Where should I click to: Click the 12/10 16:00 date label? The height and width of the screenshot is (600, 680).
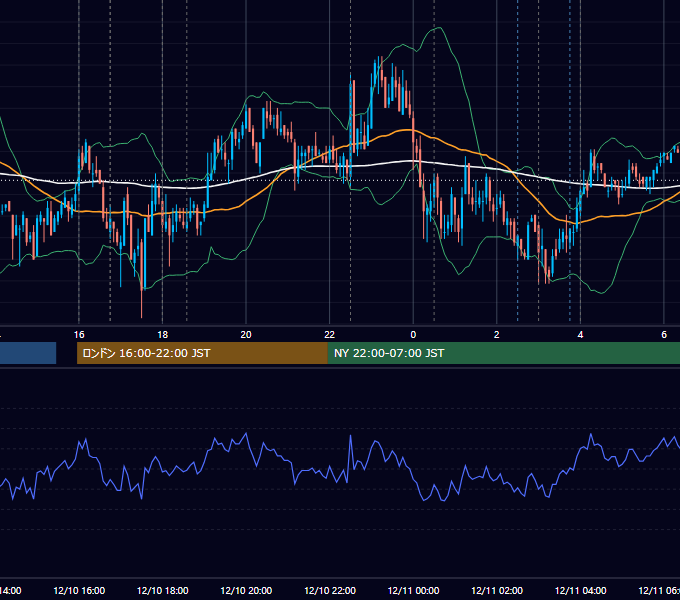79,590
